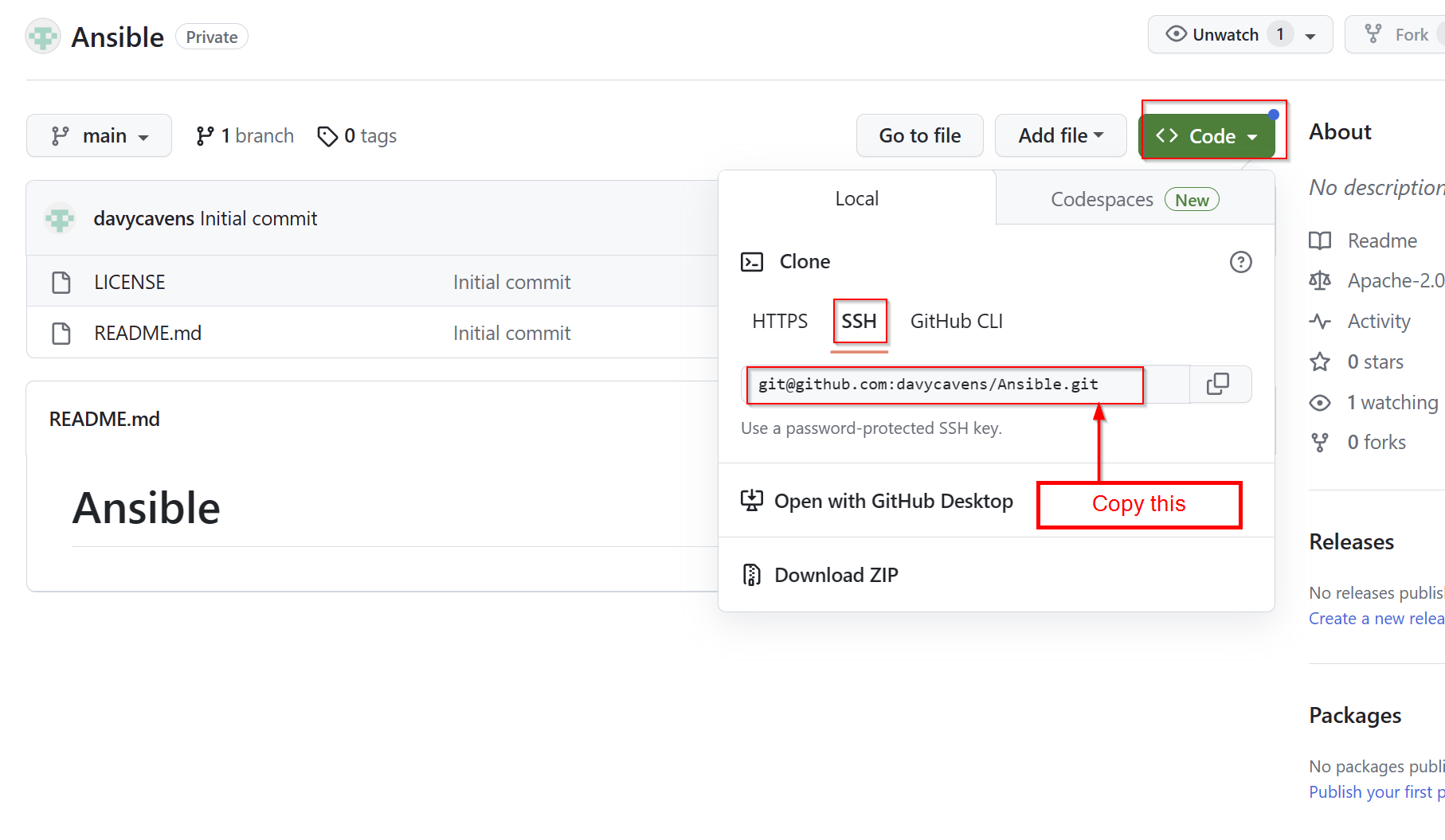Click the GitHub Desktop download icon
Screen dimensions: 1445x840
click(752, 501)
